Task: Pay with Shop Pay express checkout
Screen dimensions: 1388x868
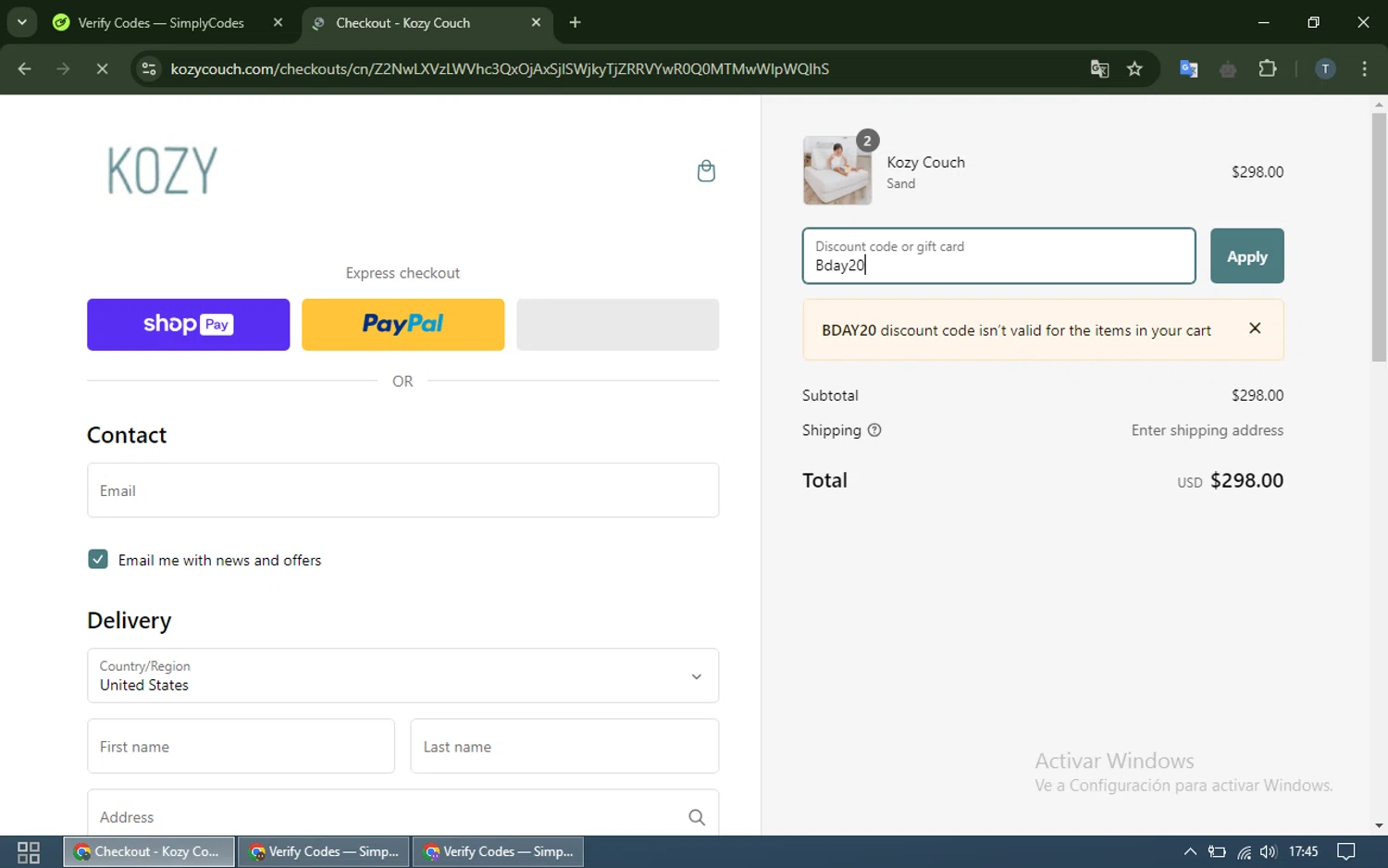Action: [x=188, y=324]
